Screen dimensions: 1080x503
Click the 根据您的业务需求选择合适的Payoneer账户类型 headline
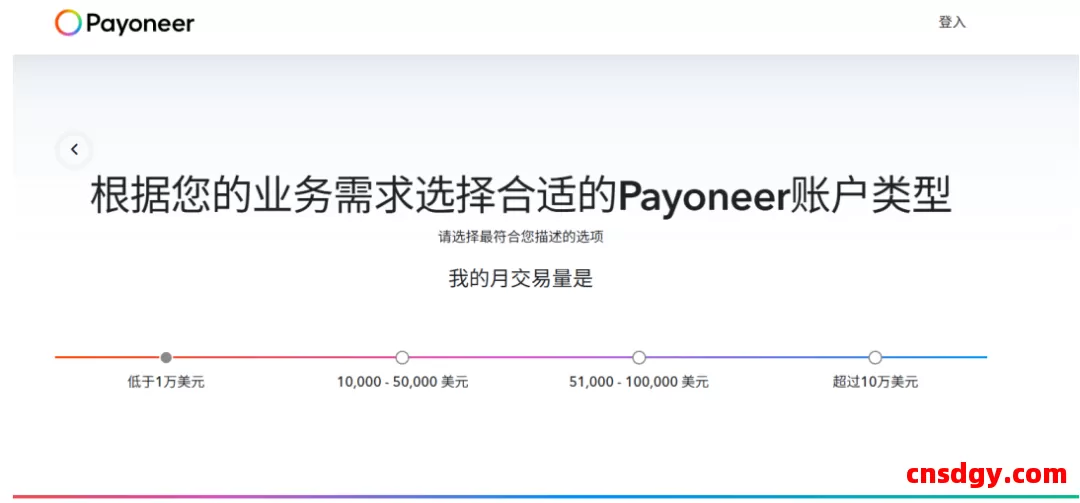[521, 196]
